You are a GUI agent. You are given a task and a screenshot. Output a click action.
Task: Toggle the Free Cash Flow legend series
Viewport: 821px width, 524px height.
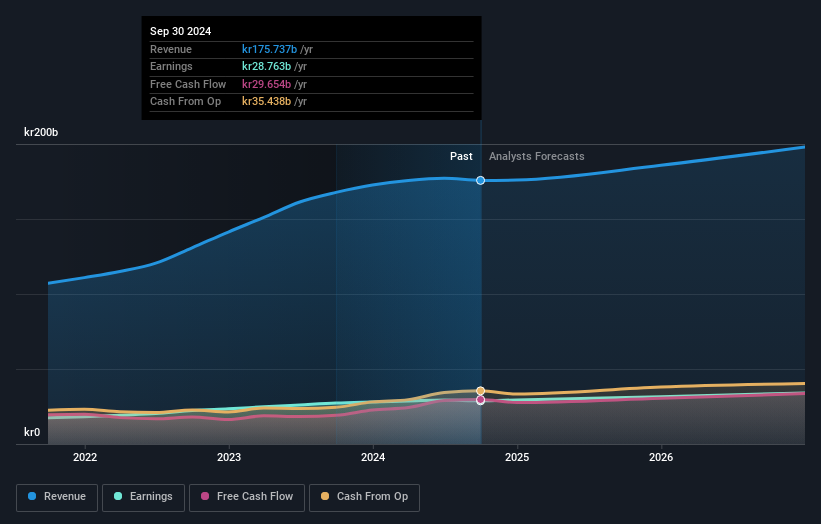(x=247, y=497)
